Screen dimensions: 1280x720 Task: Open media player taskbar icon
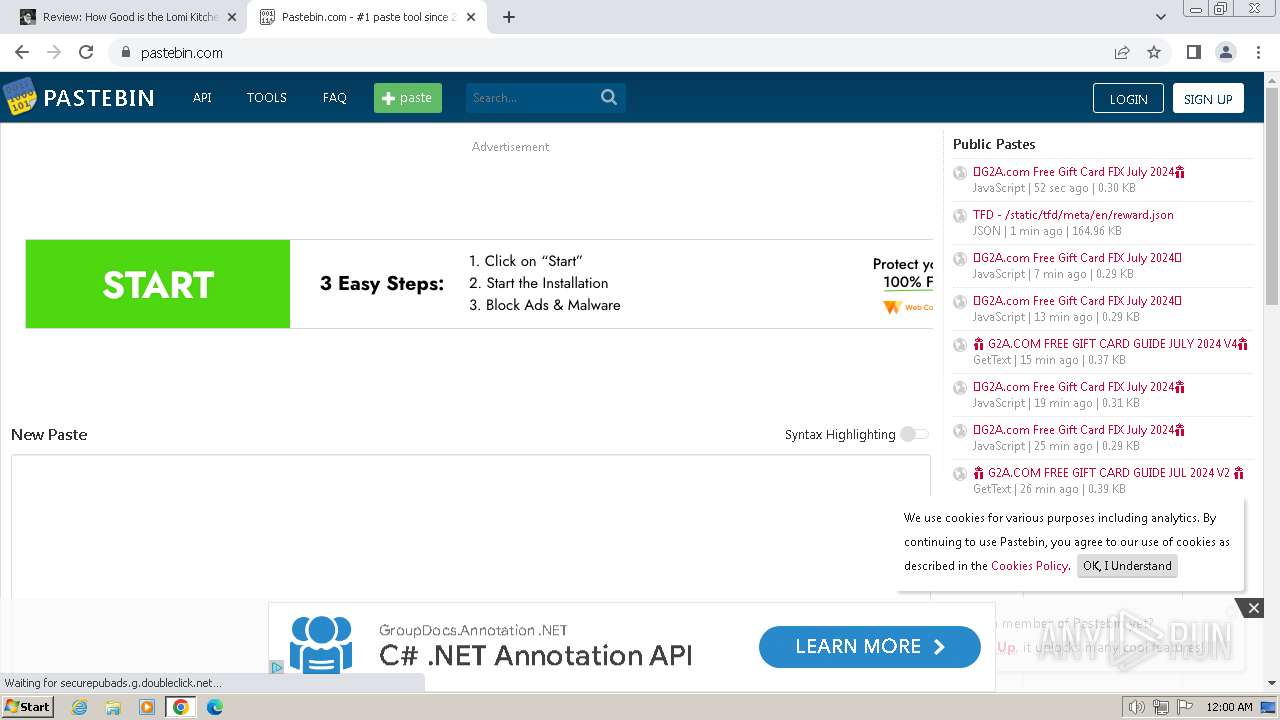(x=147, y=707)
